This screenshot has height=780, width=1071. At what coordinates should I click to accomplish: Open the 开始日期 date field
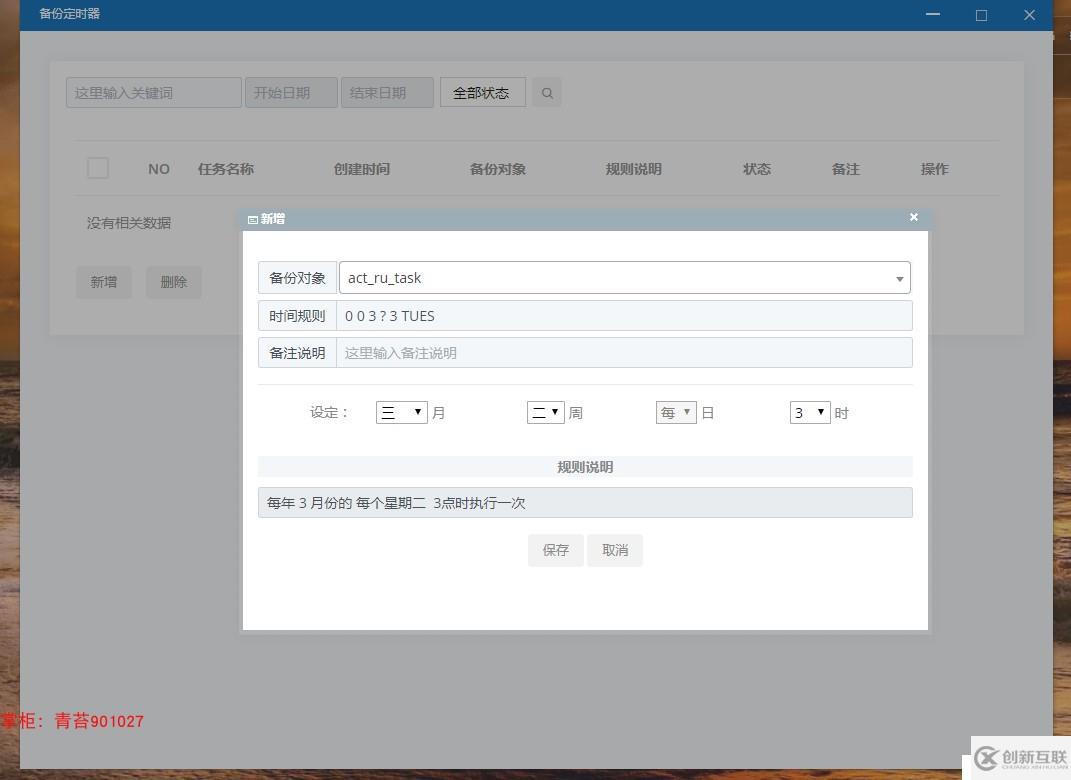click(291, 93)
